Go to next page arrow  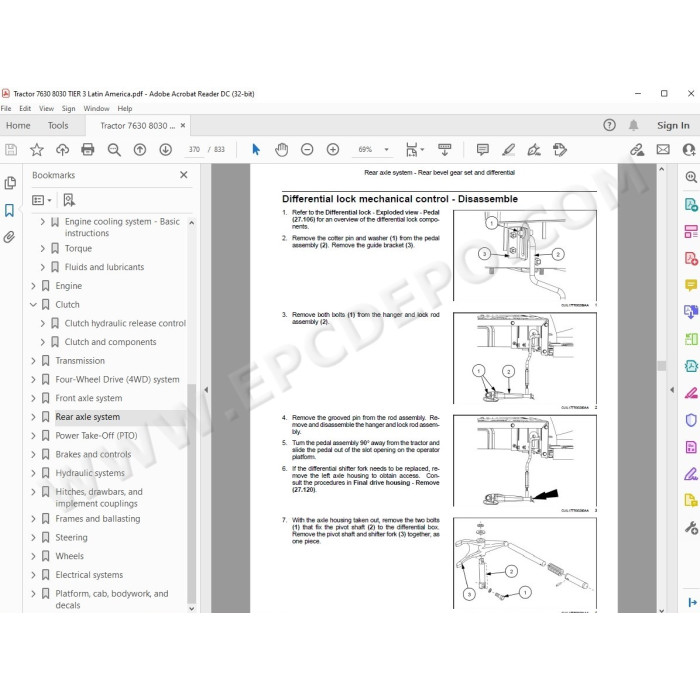pyautogui.click(x=166, y=150)
